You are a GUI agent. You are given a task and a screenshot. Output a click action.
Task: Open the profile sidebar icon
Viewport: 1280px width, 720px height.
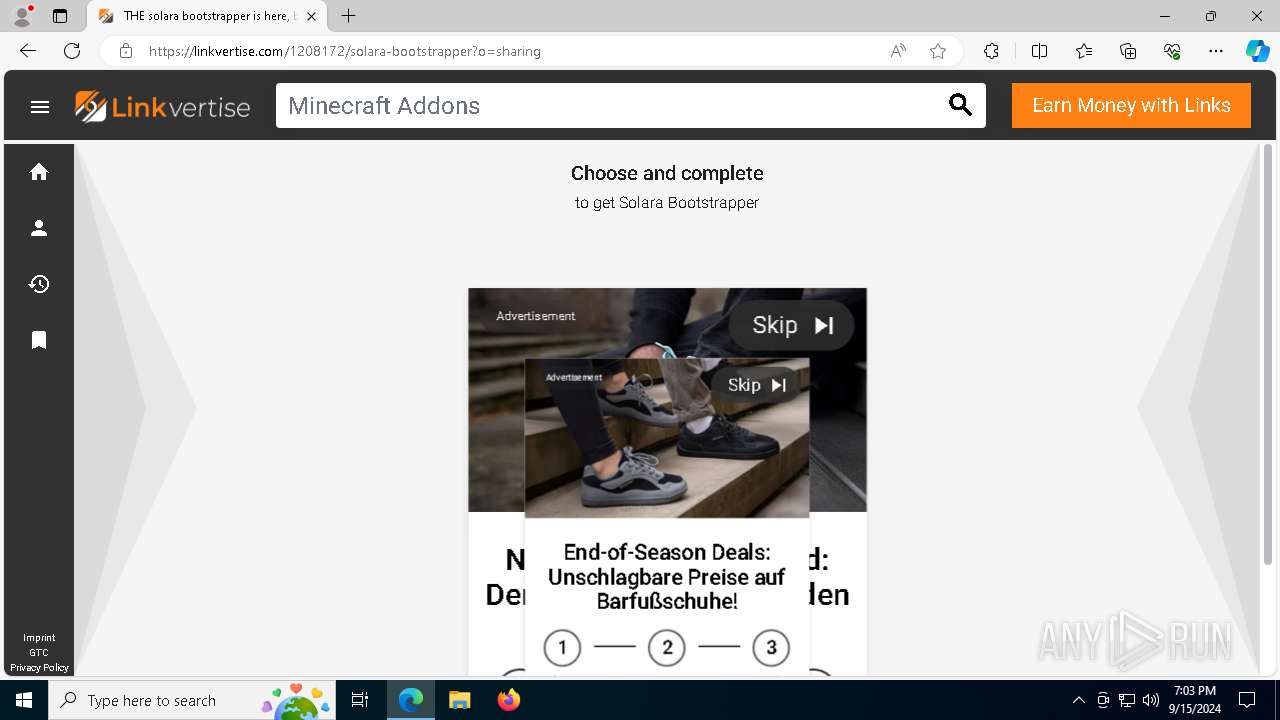[x=39, y=228]
